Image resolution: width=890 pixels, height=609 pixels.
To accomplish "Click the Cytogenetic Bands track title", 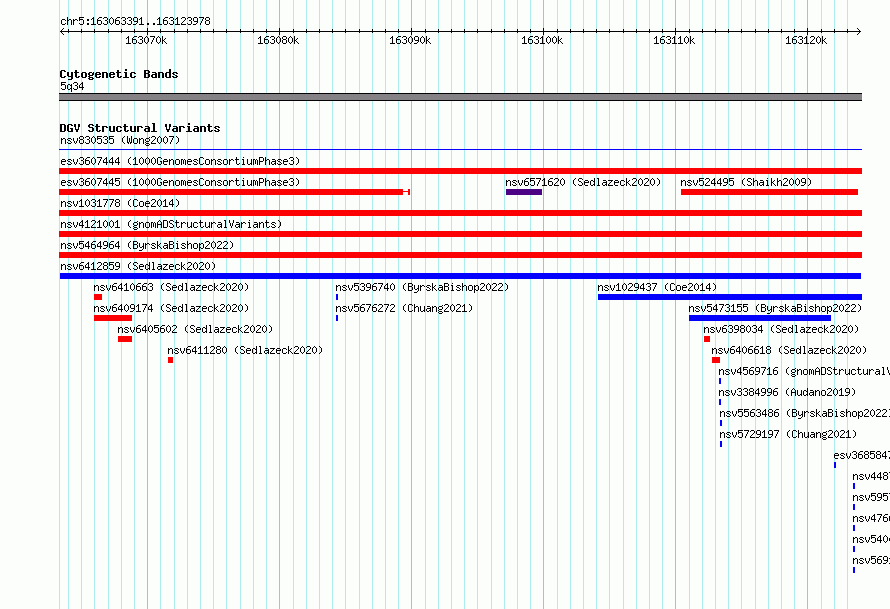I will 119,74.
